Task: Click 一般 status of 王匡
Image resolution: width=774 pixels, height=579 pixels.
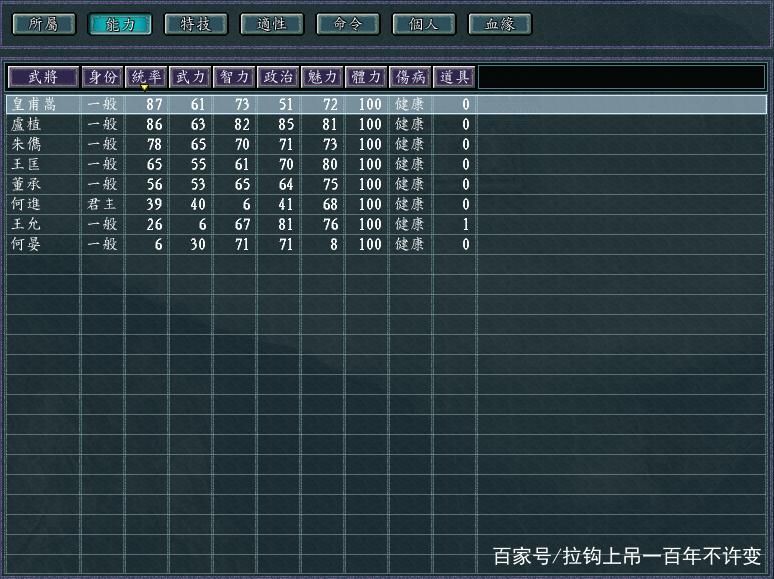Action: click(x=102, y=164)
